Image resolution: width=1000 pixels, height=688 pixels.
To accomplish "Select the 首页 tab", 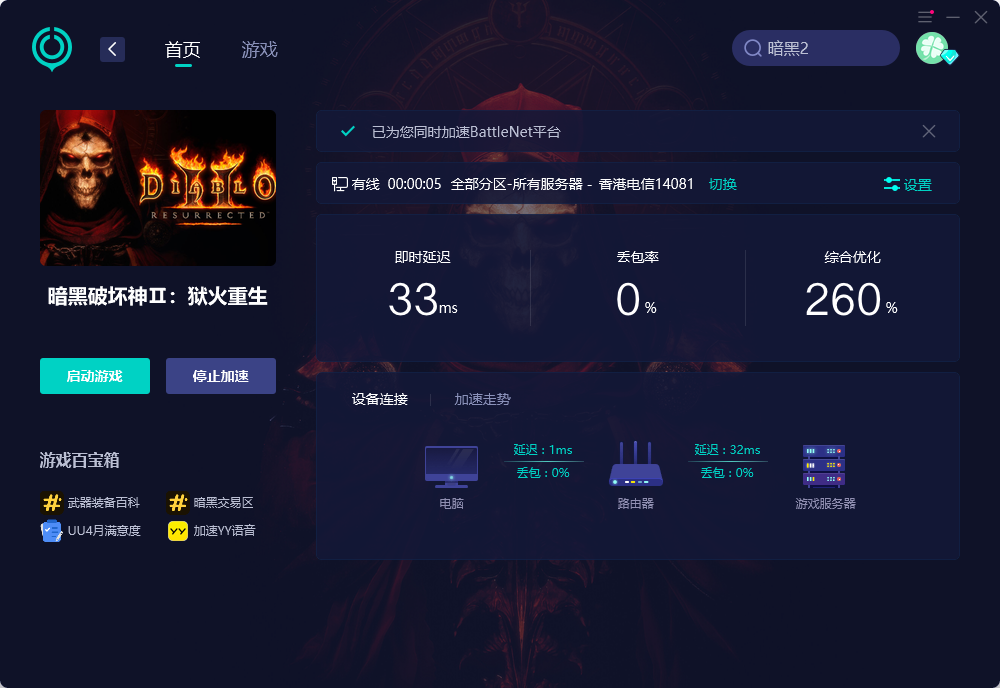I will pos(183,49).
